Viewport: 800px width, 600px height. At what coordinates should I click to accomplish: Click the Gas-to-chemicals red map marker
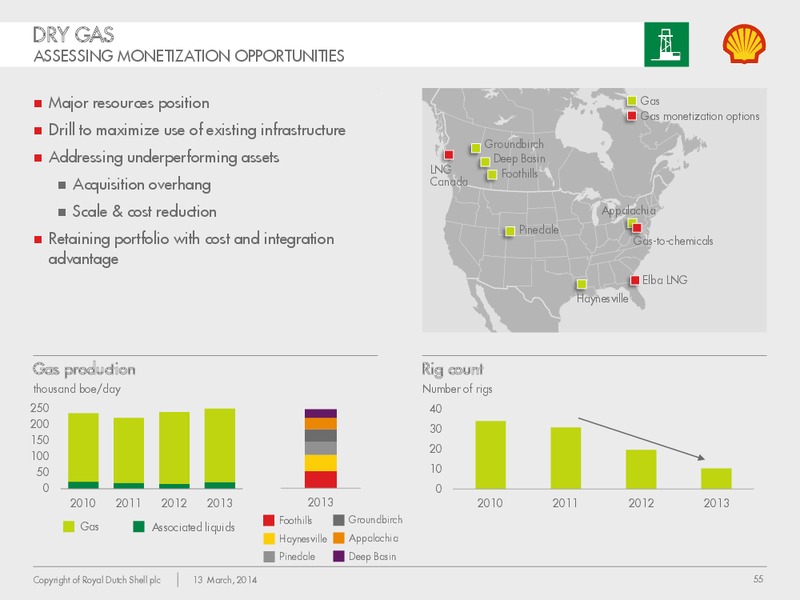click(637, 228)
